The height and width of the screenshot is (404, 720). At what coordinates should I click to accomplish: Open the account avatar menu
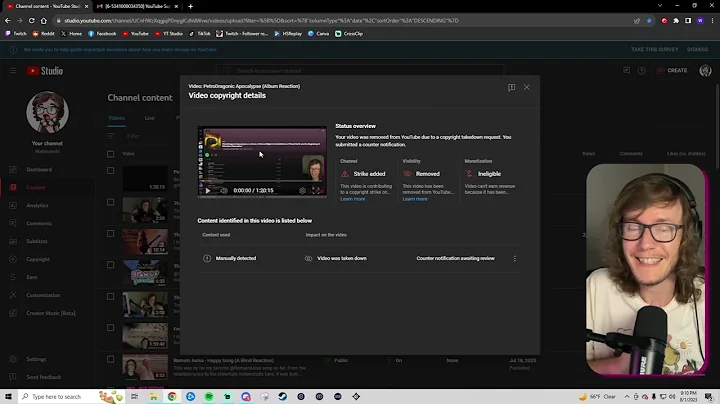[x=705, y=70]
